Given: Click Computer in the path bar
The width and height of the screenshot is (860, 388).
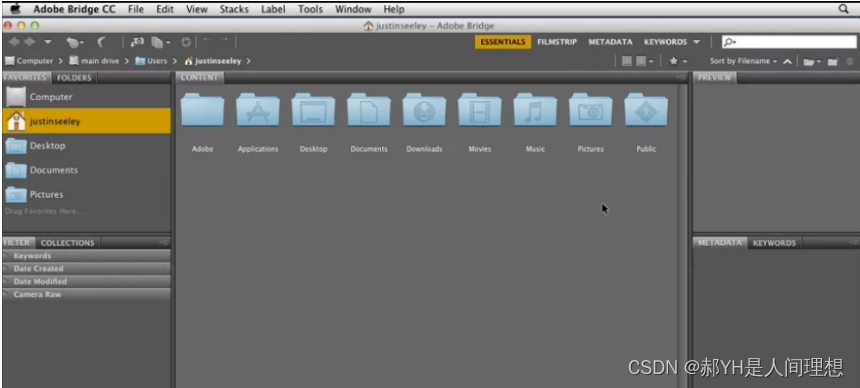Looking at the screenshot, I should pos(29,61).
